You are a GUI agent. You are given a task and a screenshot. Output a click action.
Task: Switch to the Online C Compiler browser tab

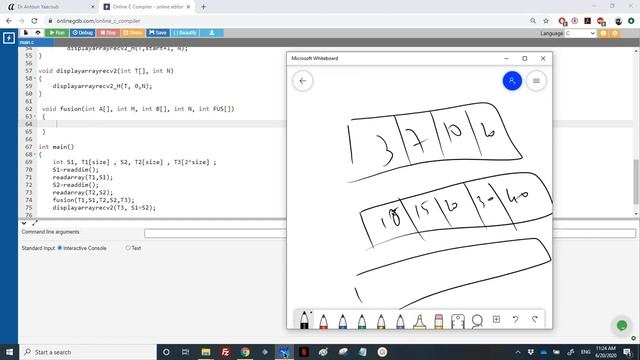tap(147, 7)
